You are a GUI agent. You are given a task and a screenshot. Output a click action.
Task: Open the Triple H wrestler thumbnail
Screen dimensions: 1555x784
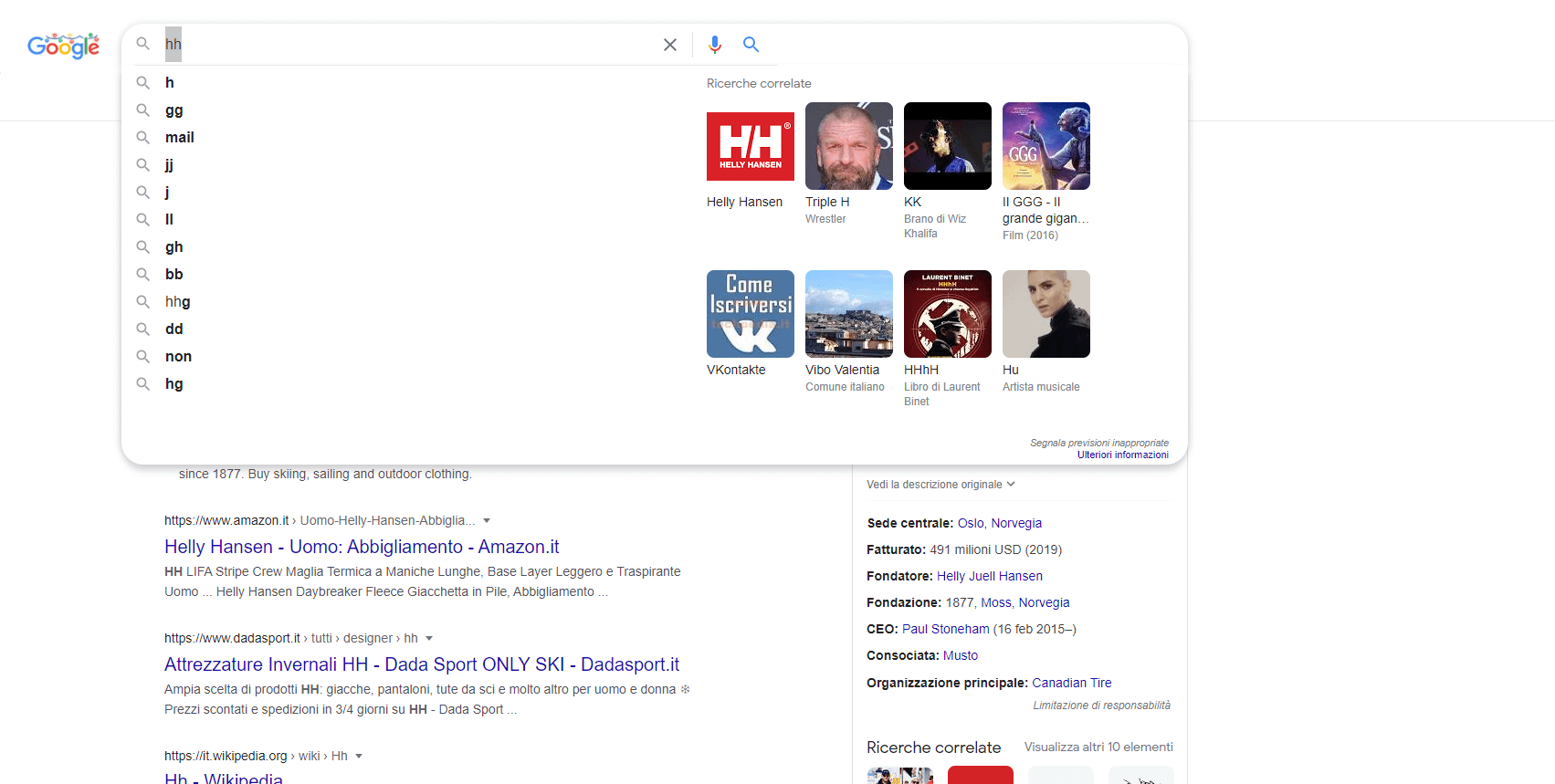point(849,146)
